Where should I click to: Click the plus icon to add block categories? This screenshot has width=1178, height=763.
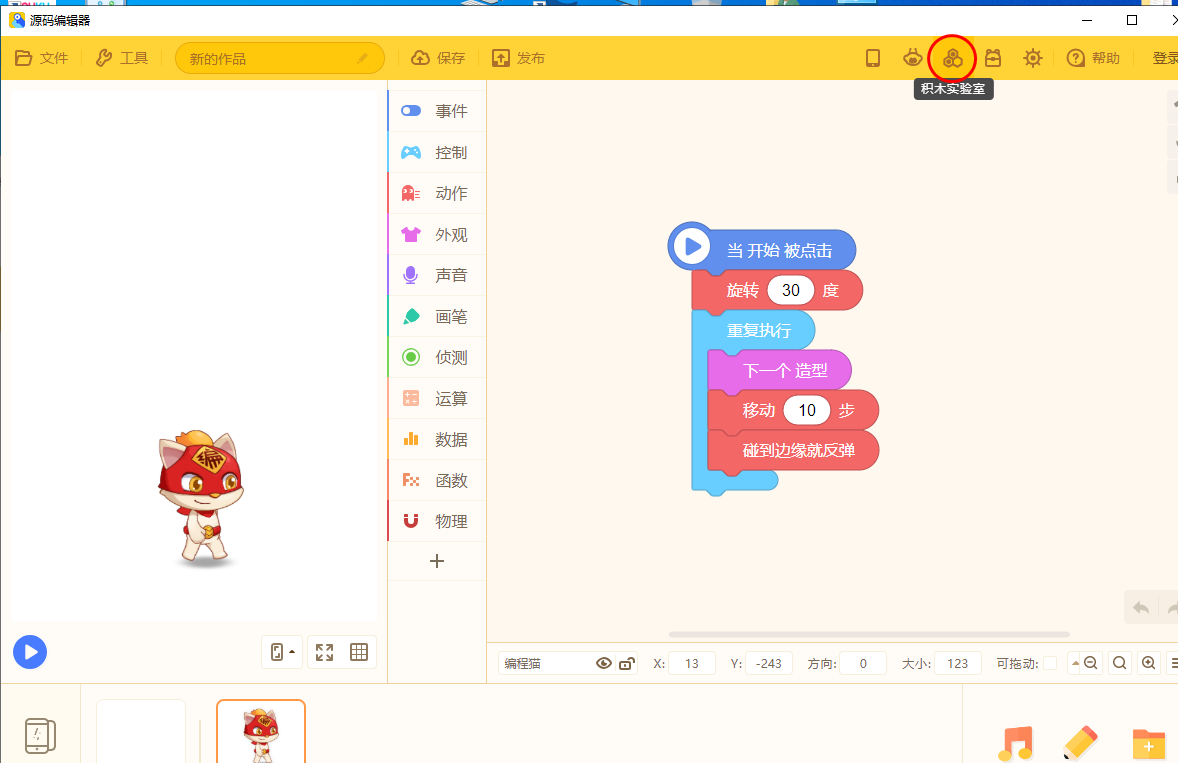coord(436,561)
